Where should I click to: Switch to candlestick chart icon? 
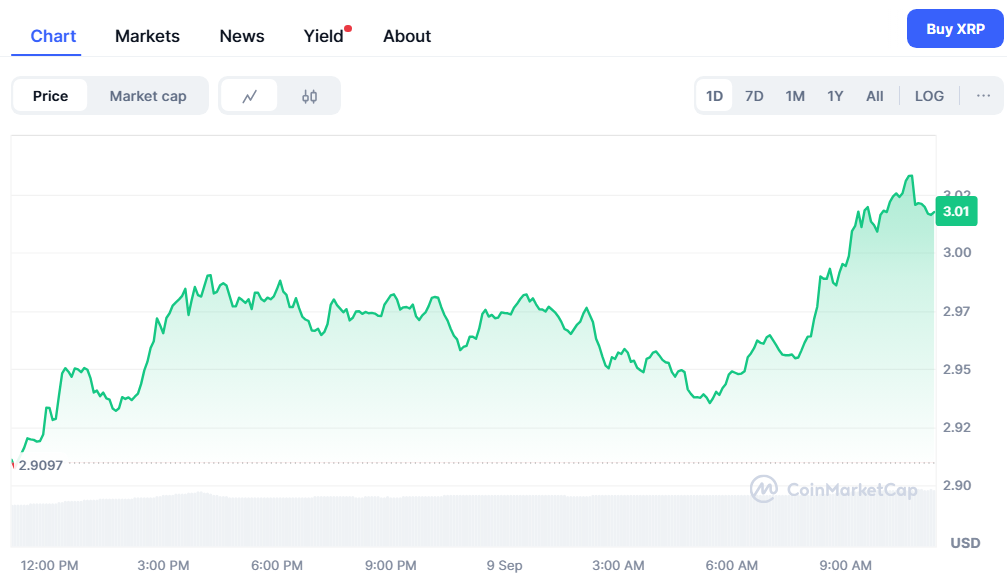[309, 96]
